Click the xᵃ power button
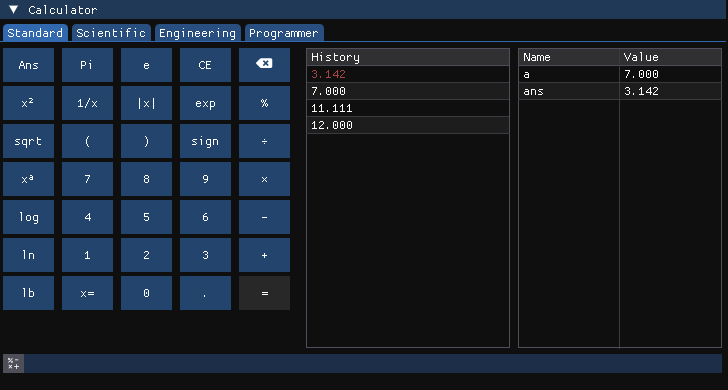The image size is (728, 390). 28,179
